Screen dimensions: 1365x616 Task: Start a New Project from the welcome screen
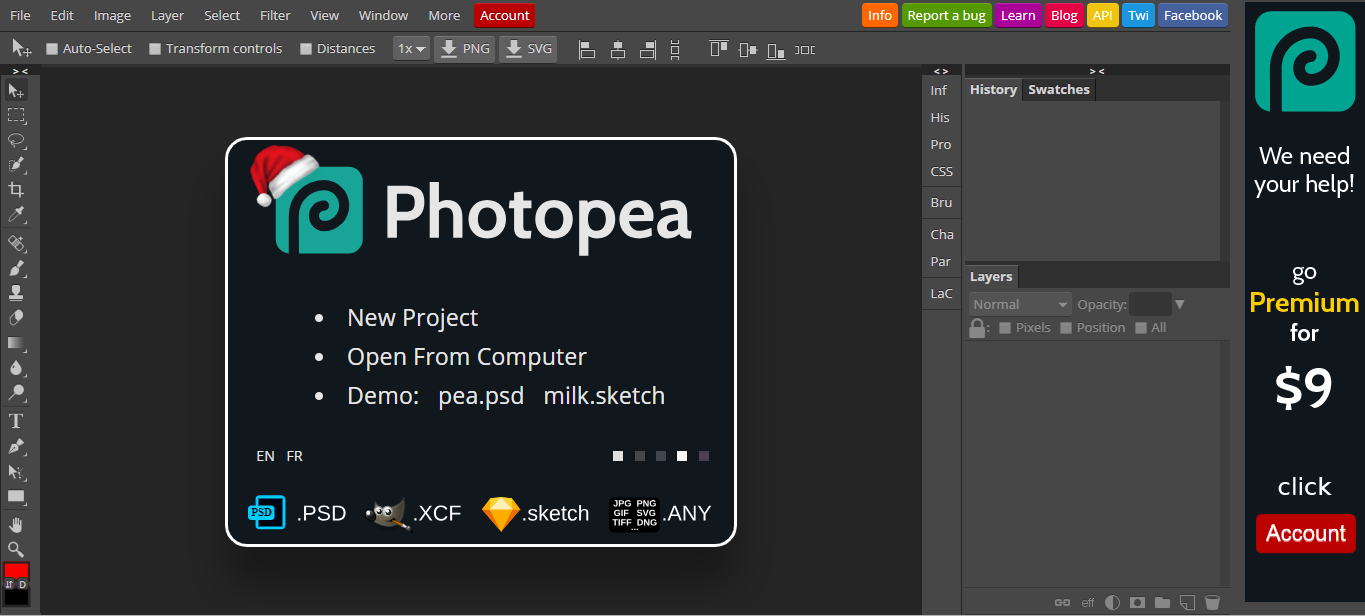pyautogui.click(x=412, y=318)
